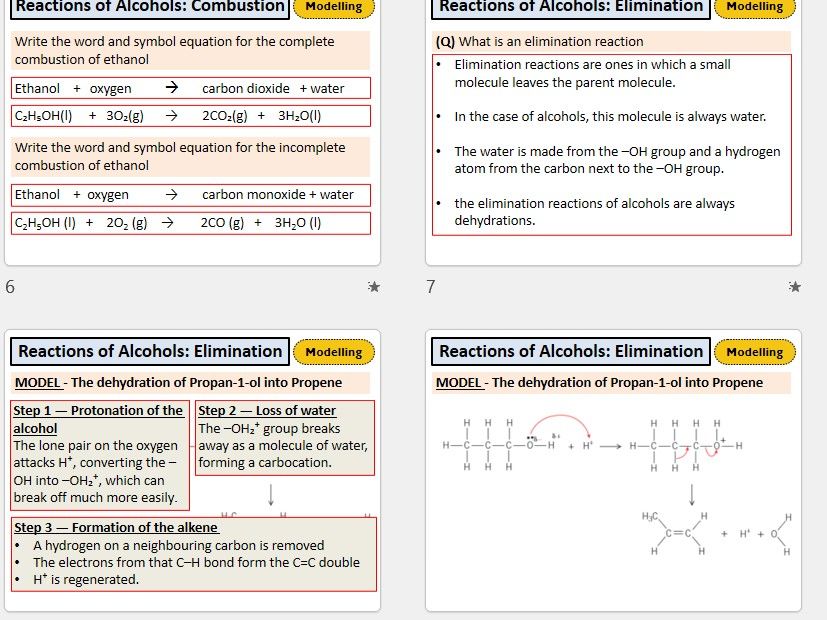The height and width of the screenshot is (620, 827).
Task: Click '(Q) What is an elimination reaction' heading
Action: pyautogui.click(x=611, y=42)
